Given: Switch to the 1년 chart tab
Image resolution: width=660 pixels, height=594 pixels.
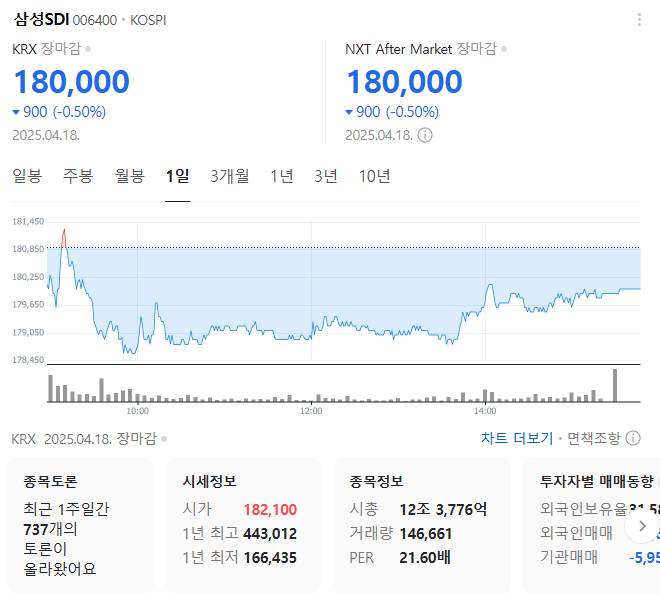Looking at the screenshot, I should pyautogui.click(x=282, y=176).
